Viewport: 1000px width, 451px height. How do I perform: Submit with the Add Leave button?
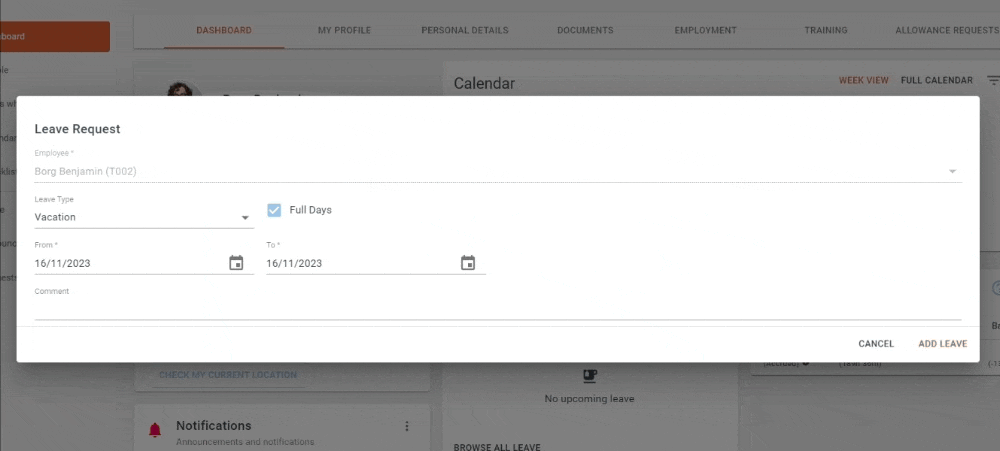click(943, 344)
